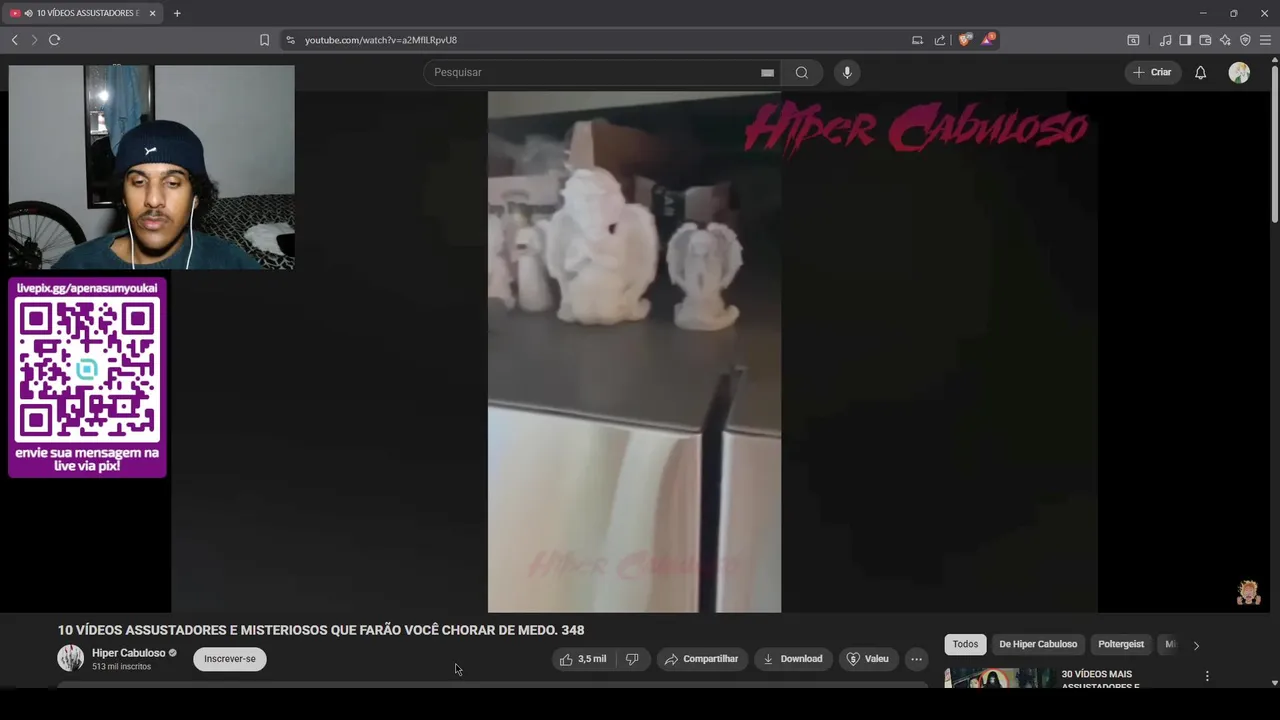Click the Download button
The image size is (1280, 720).
pyautogui.click(x=793, y=659)
